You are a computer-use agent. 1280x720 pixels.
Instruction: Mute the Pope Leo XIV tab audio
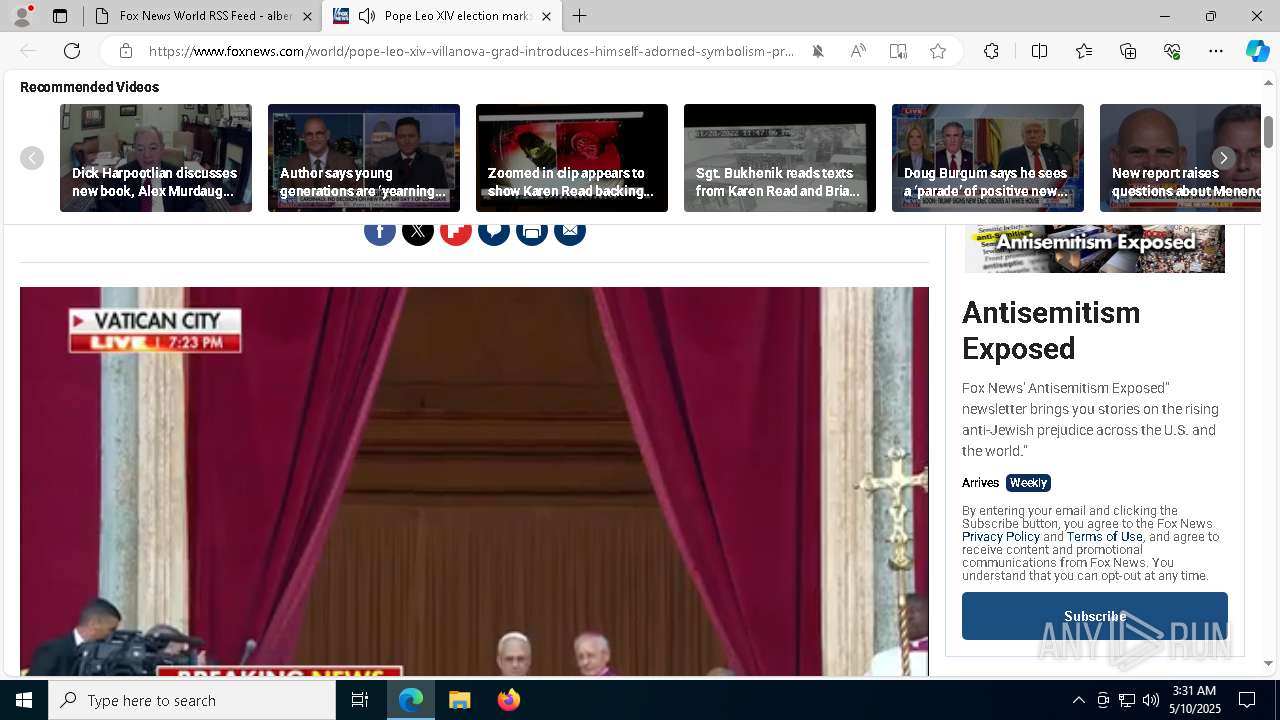click(x=367, y=16)
